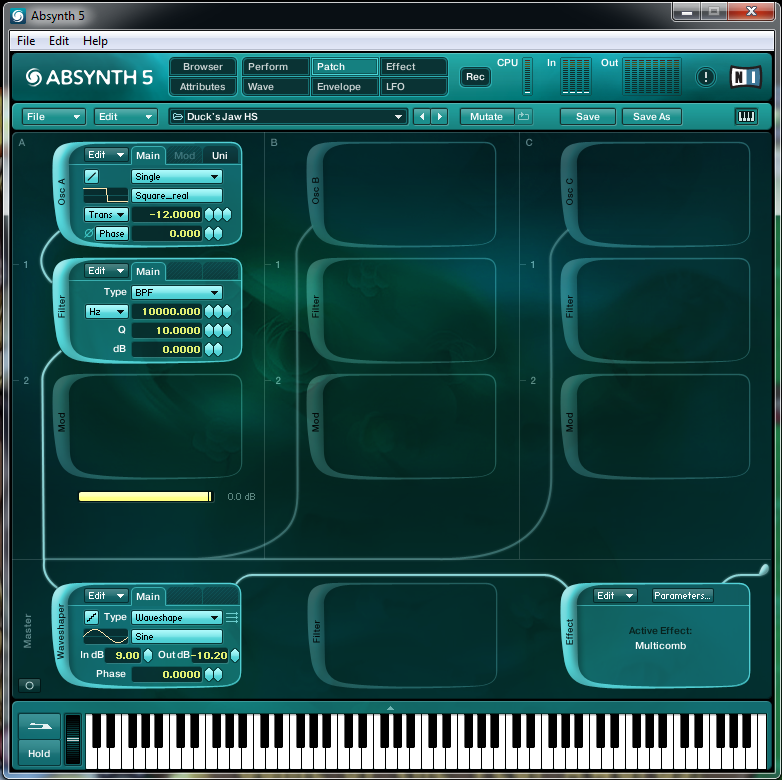
Task: Switch to the Envelope page
Action: pos(344,87)
